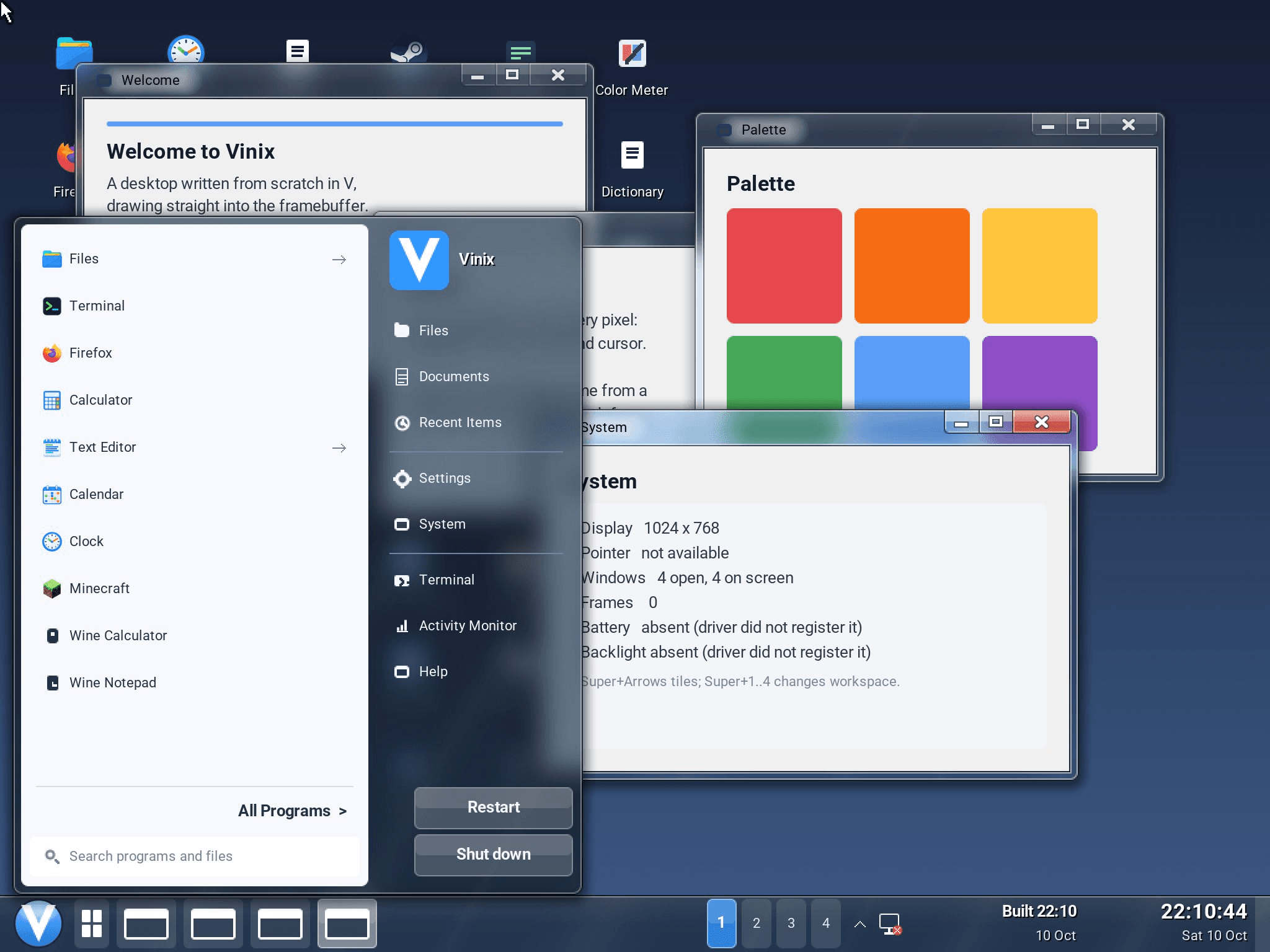The height and width of the screenshot is (952, 1270).
Task: Click the Search programs and files field
Action: [x=195, y=857]
